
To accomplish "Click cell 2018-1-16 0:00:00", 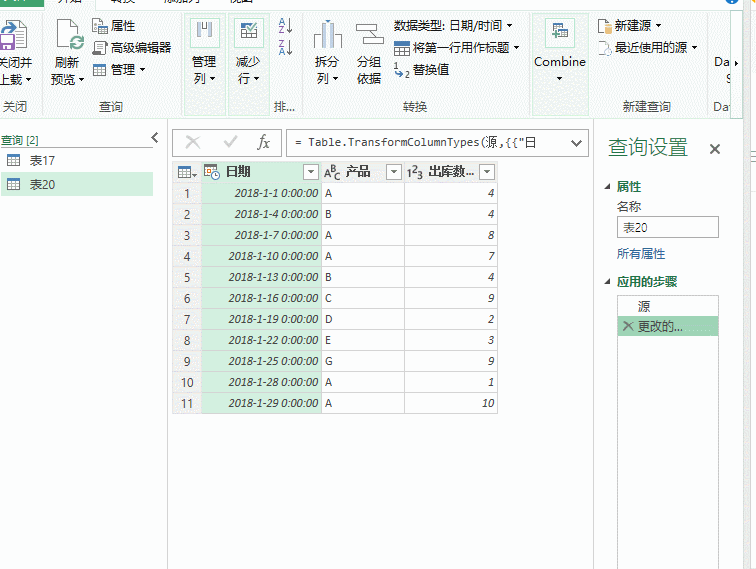I will coord(262,298).
